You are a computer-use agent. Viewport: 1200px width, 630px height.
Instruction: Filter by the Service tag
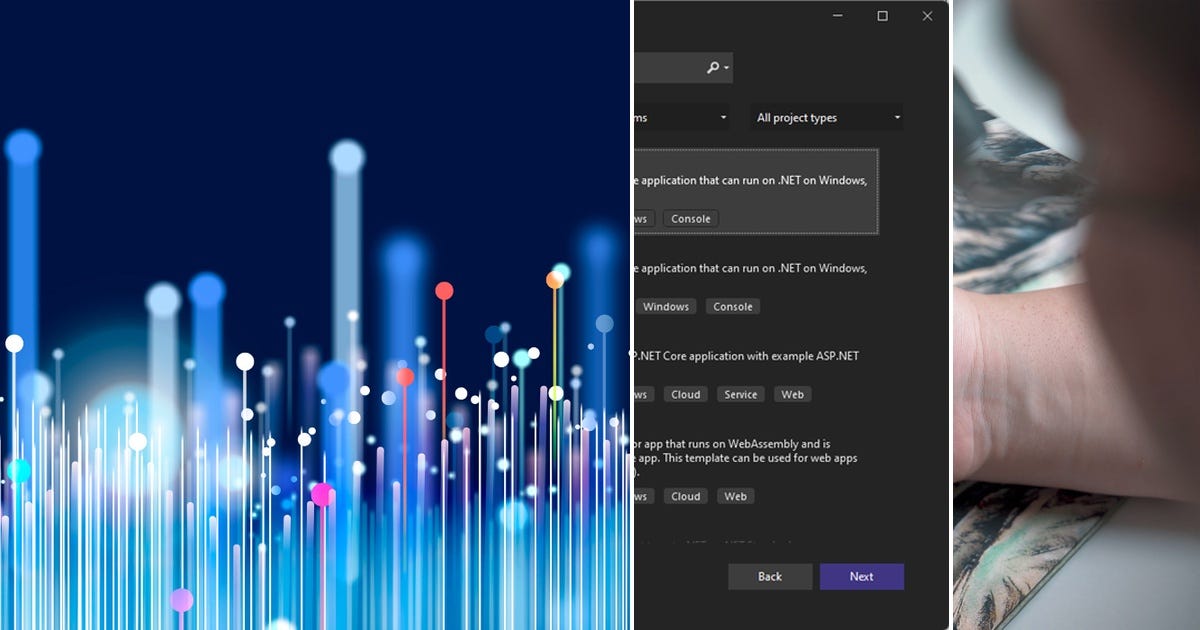point(740,394)
